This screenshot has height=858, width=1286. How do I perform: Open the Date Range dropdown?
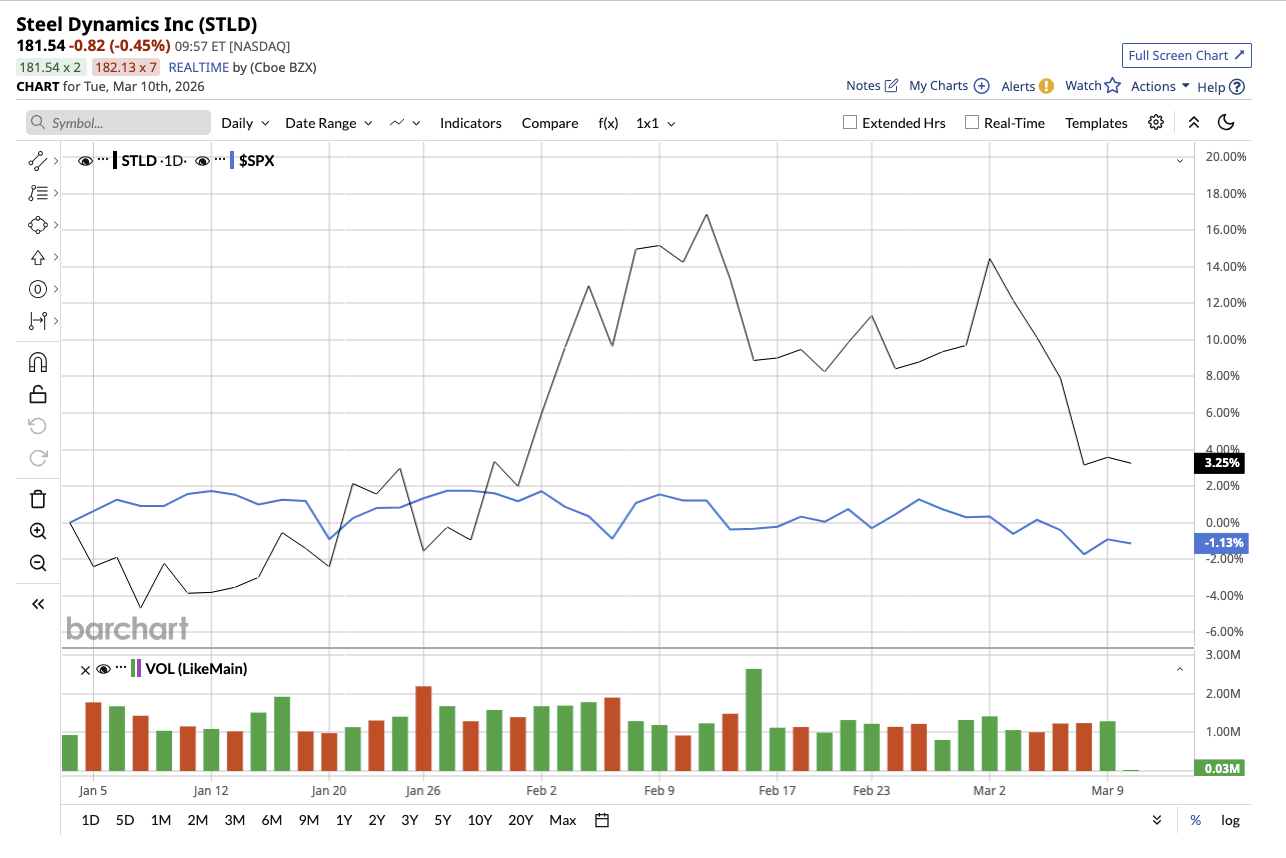(x=329, y=123)
